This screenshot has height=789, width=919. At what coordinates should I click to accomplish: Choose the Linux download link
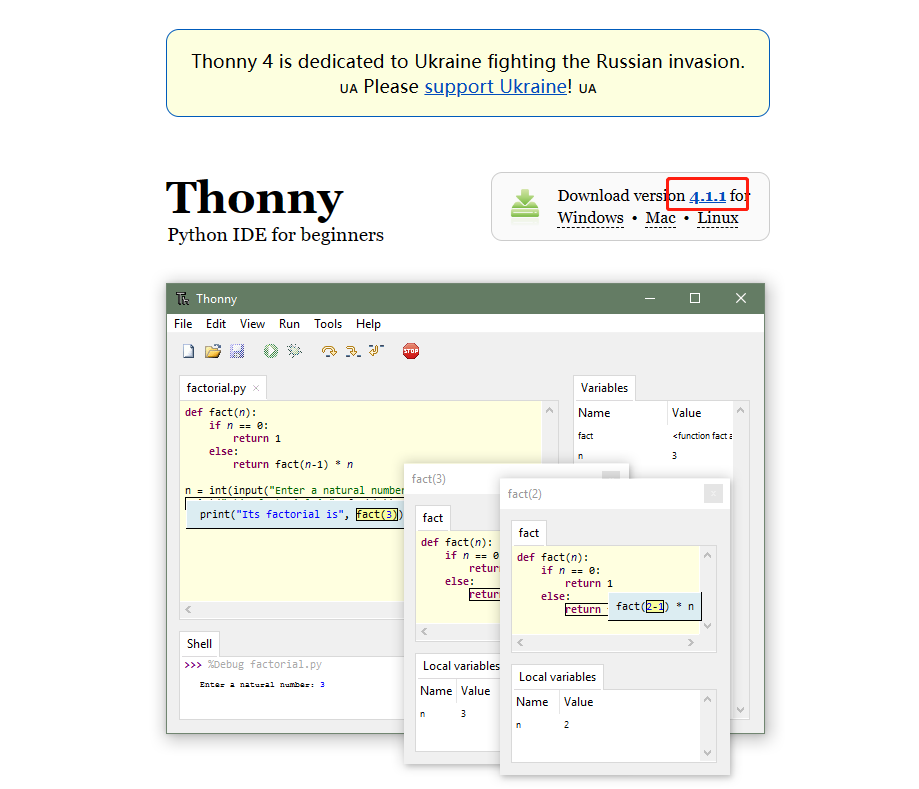[x=717, y=217]
